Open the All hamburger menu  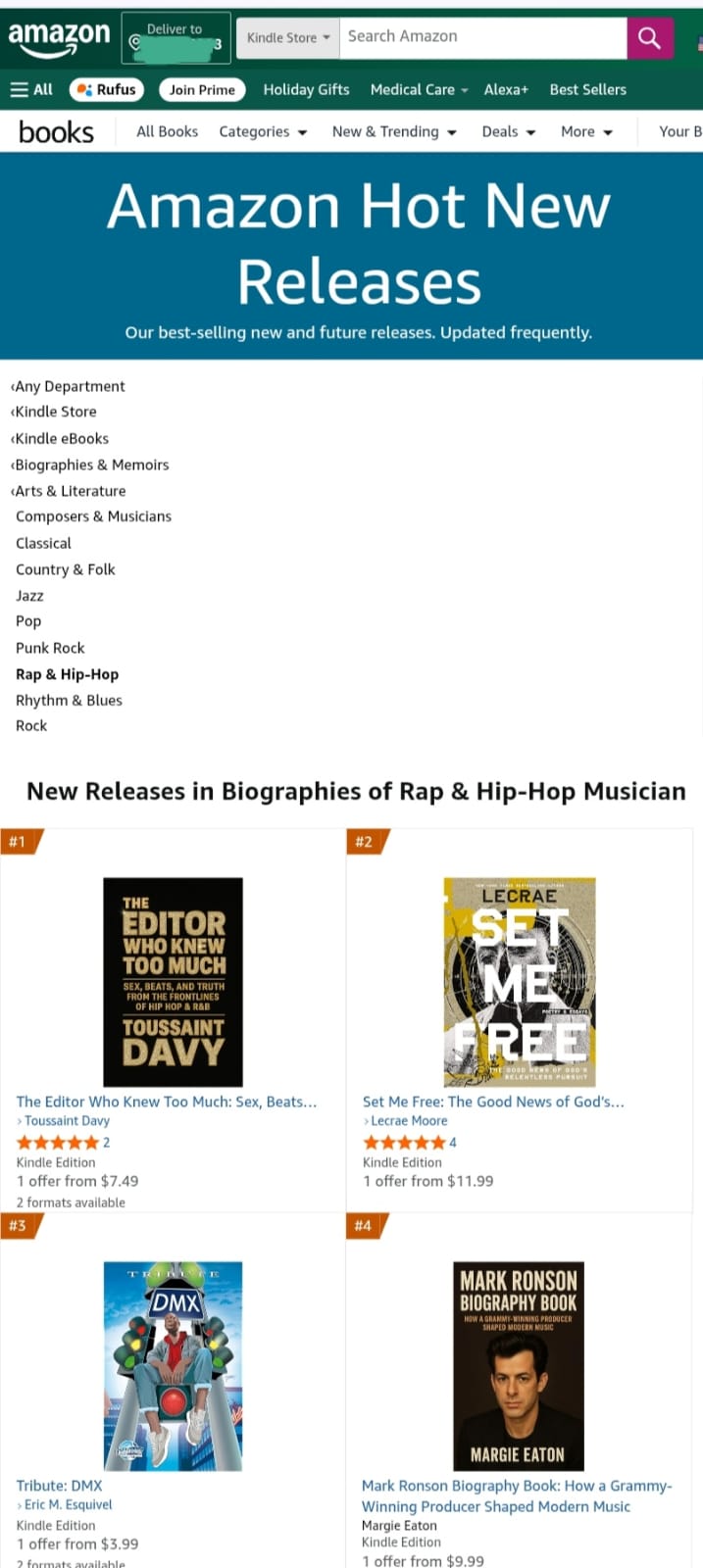coord(31,89)
